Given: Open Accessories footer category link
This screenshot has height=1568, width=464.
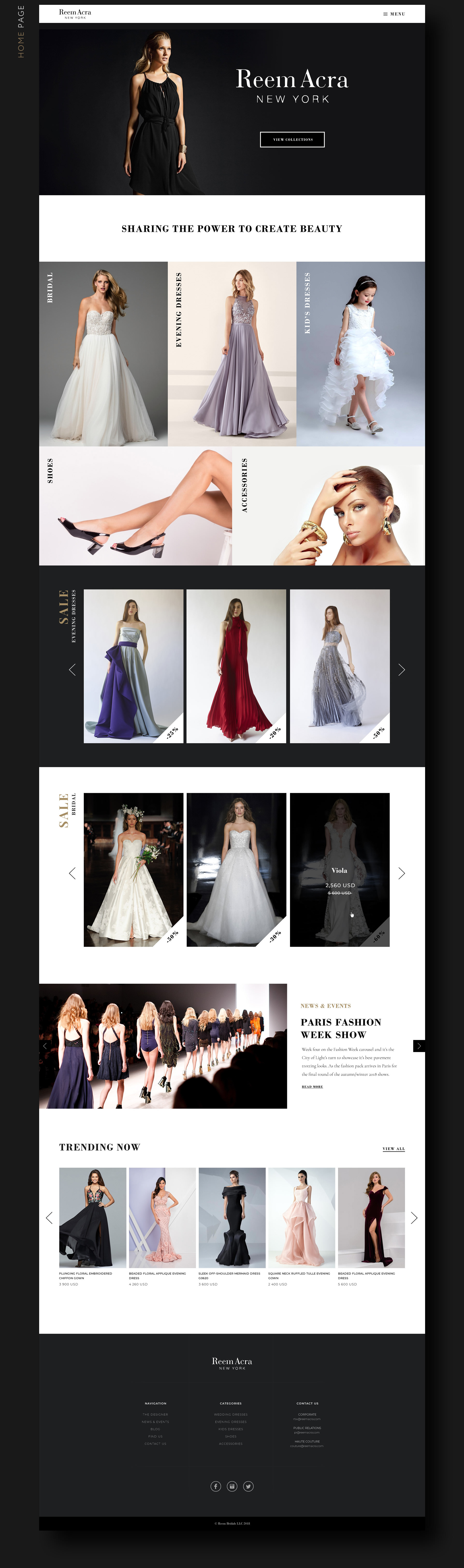Looking at the screenshot, I should [231, 1444].
